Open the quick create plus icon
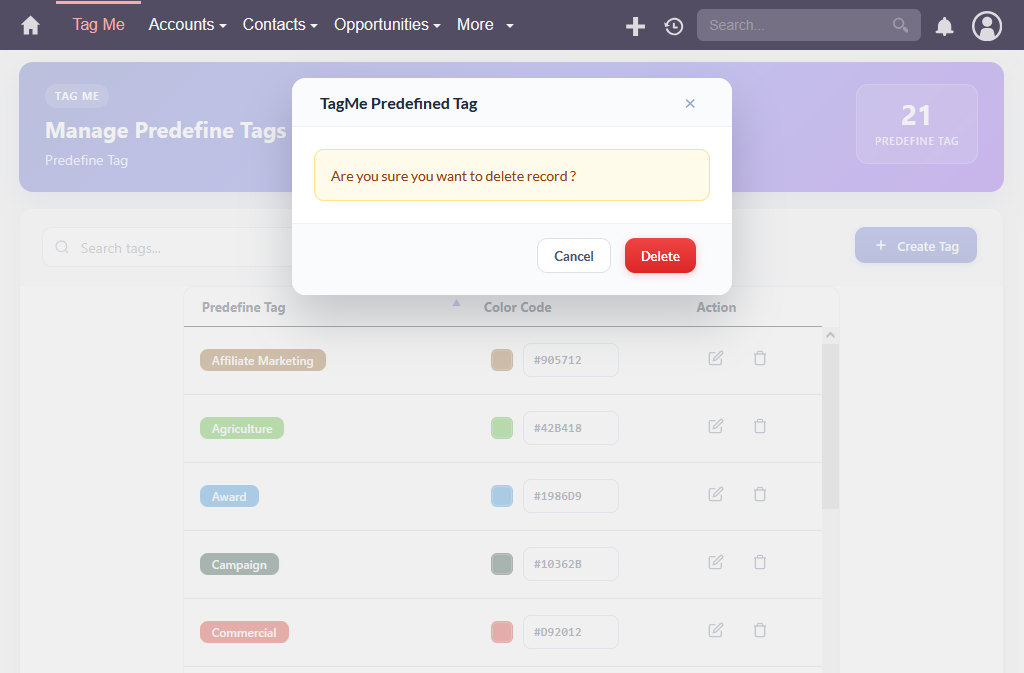Screen dimensions: 1024x673 pyautogui.click(x=635, y=26)
